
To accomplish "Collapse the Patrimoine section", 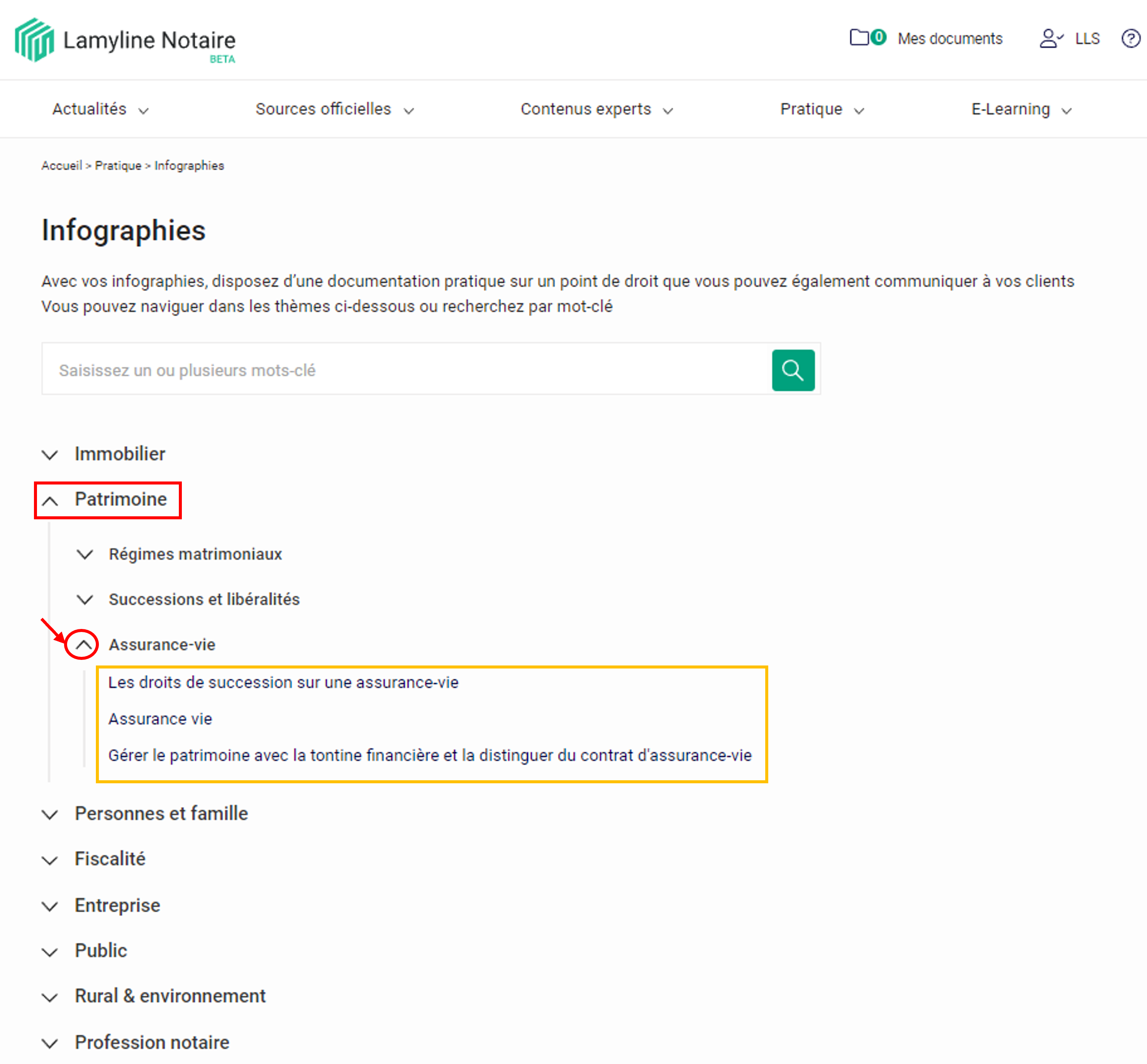I will tap(50, 500).
